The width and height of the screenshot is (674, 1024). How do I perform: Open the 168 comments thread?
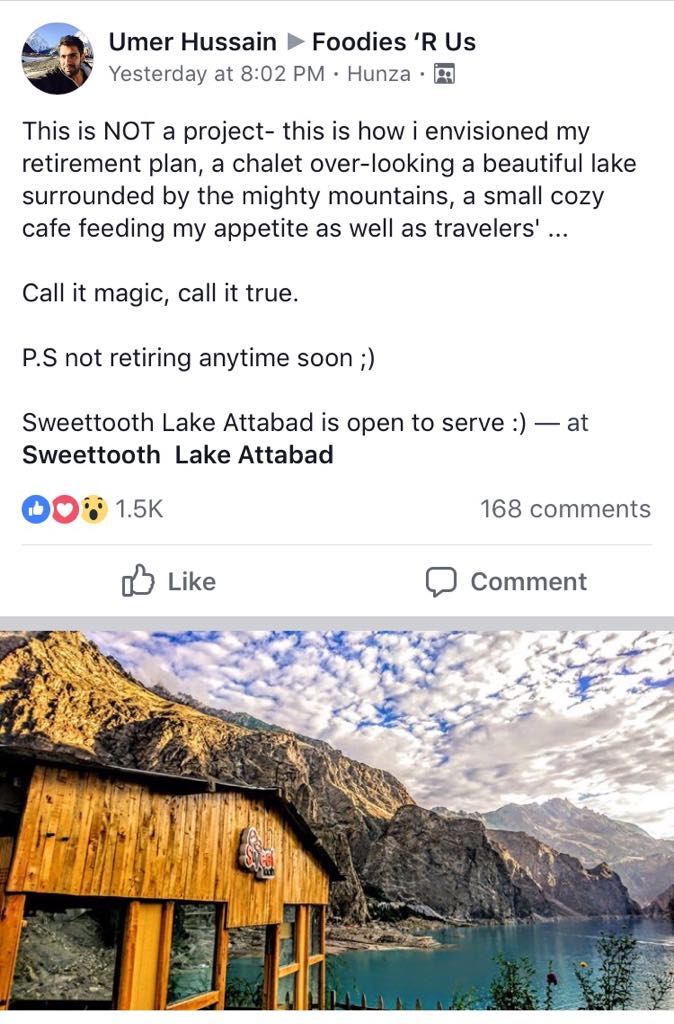tap(565, 509)
